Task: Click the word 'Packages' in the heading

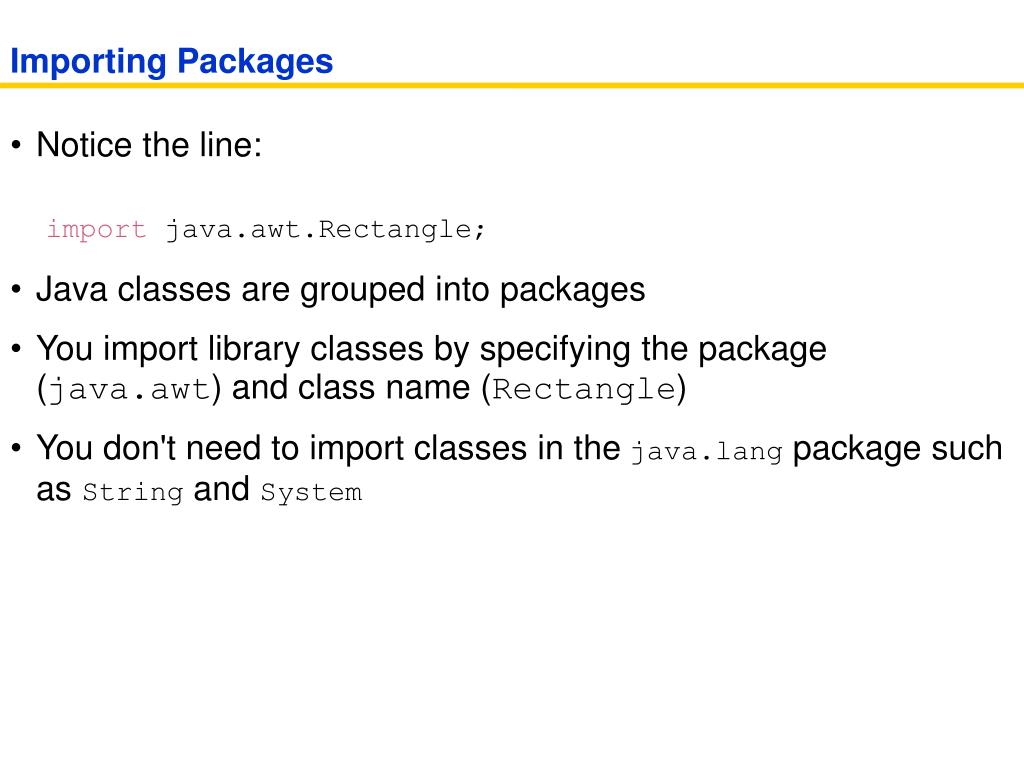Action: pos(255,62)
